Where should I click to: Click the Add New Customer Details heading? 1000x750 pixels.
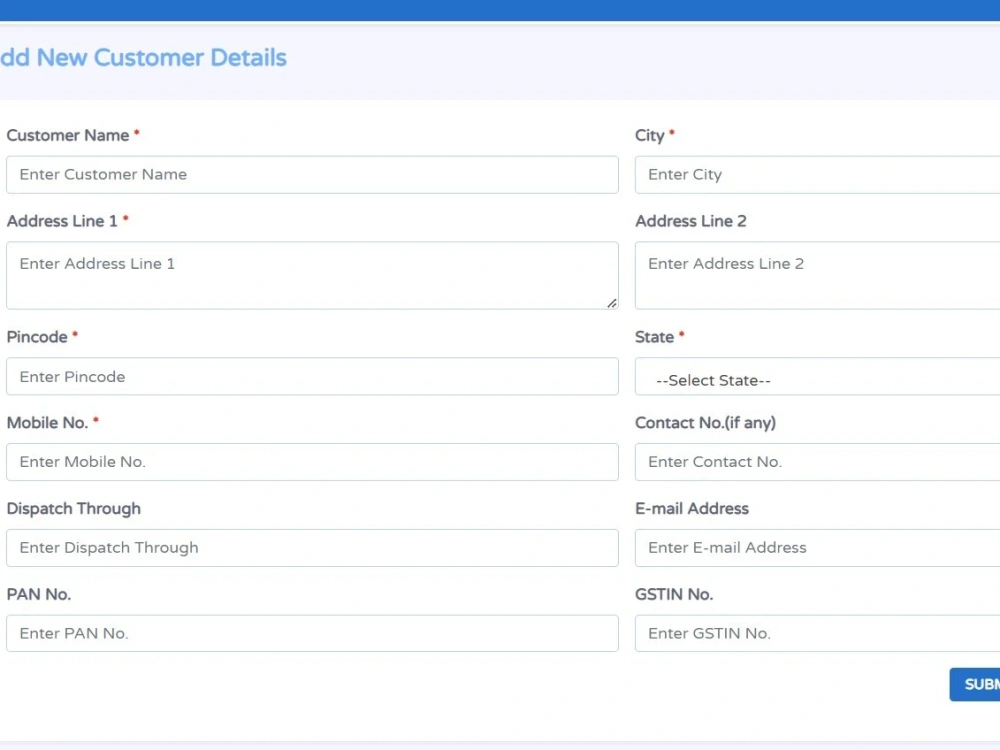(143, 57)
